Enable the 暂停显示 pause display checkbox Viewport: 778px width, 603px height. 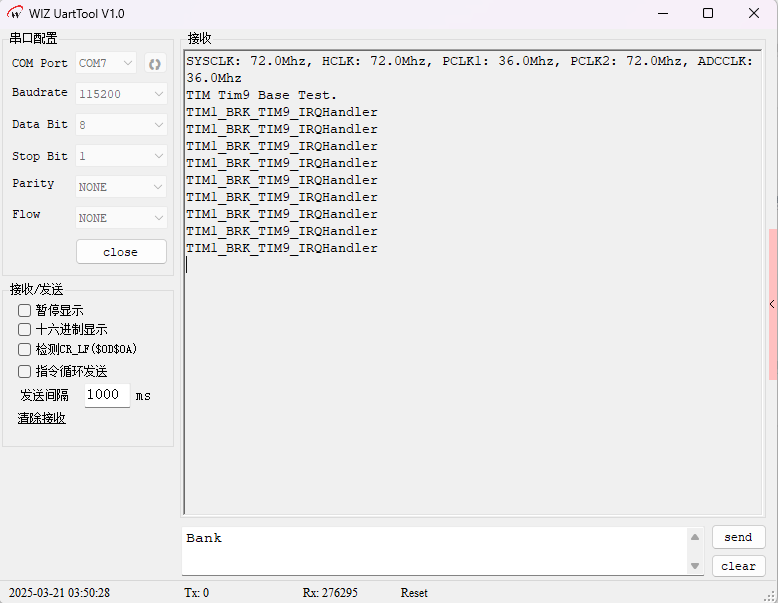click(25, 311)
